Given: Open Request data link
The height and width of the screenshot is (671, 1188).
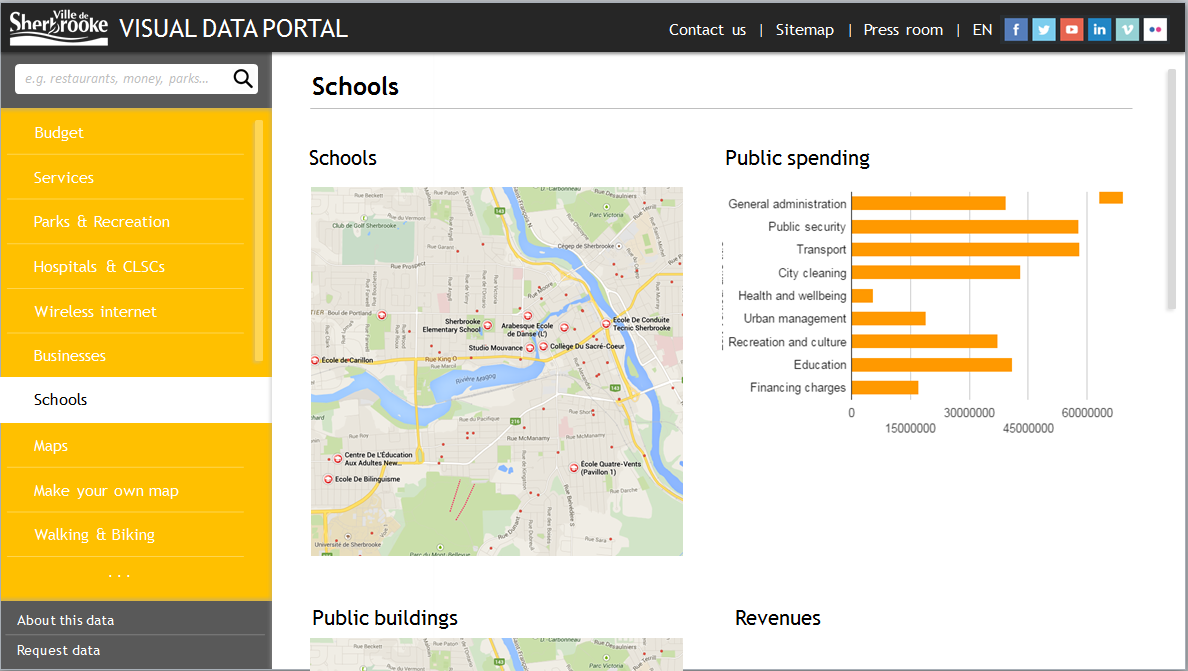Looking at the screenshot, I should [58, 651].
